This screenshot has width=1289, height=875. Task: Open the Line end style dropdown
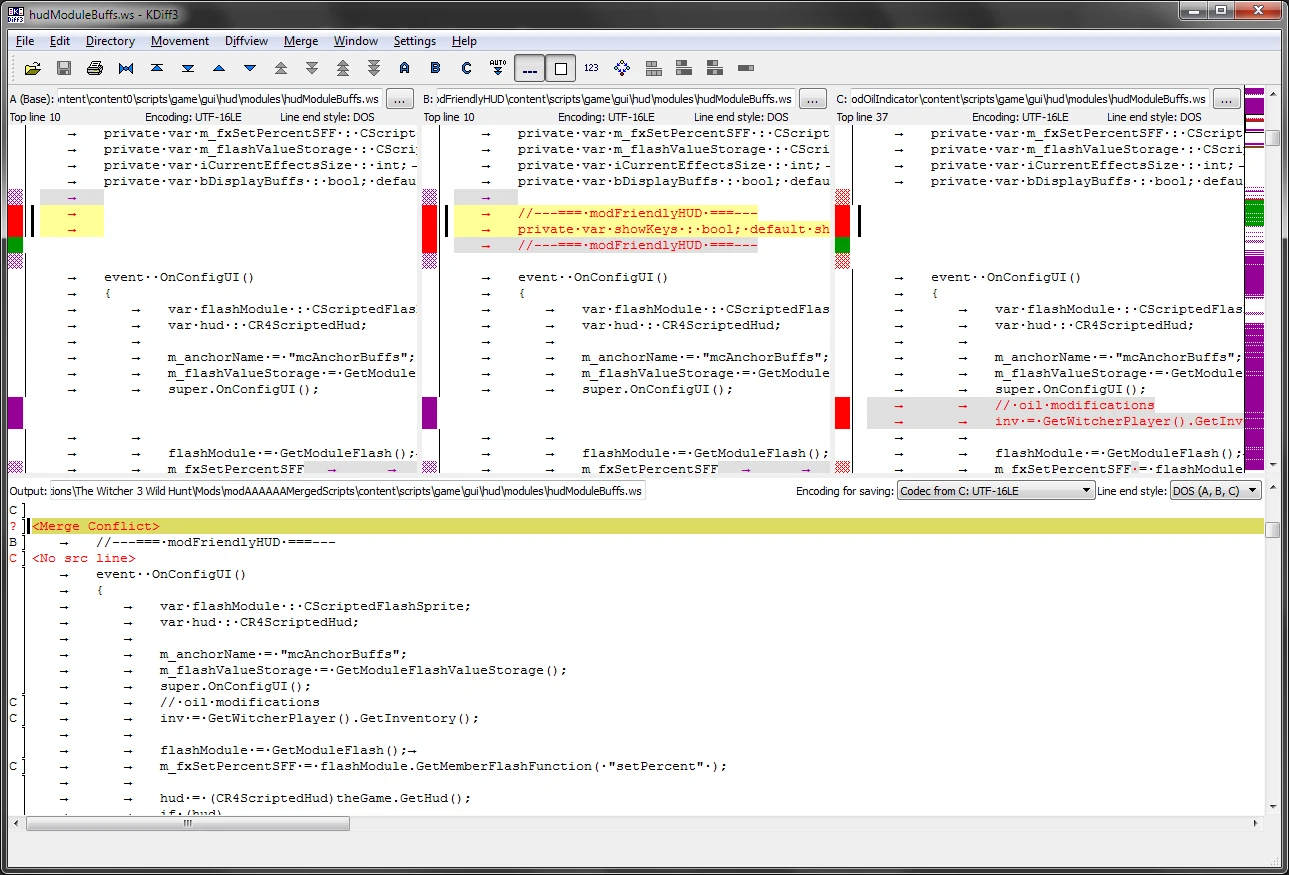click(x=1216, y=491)
